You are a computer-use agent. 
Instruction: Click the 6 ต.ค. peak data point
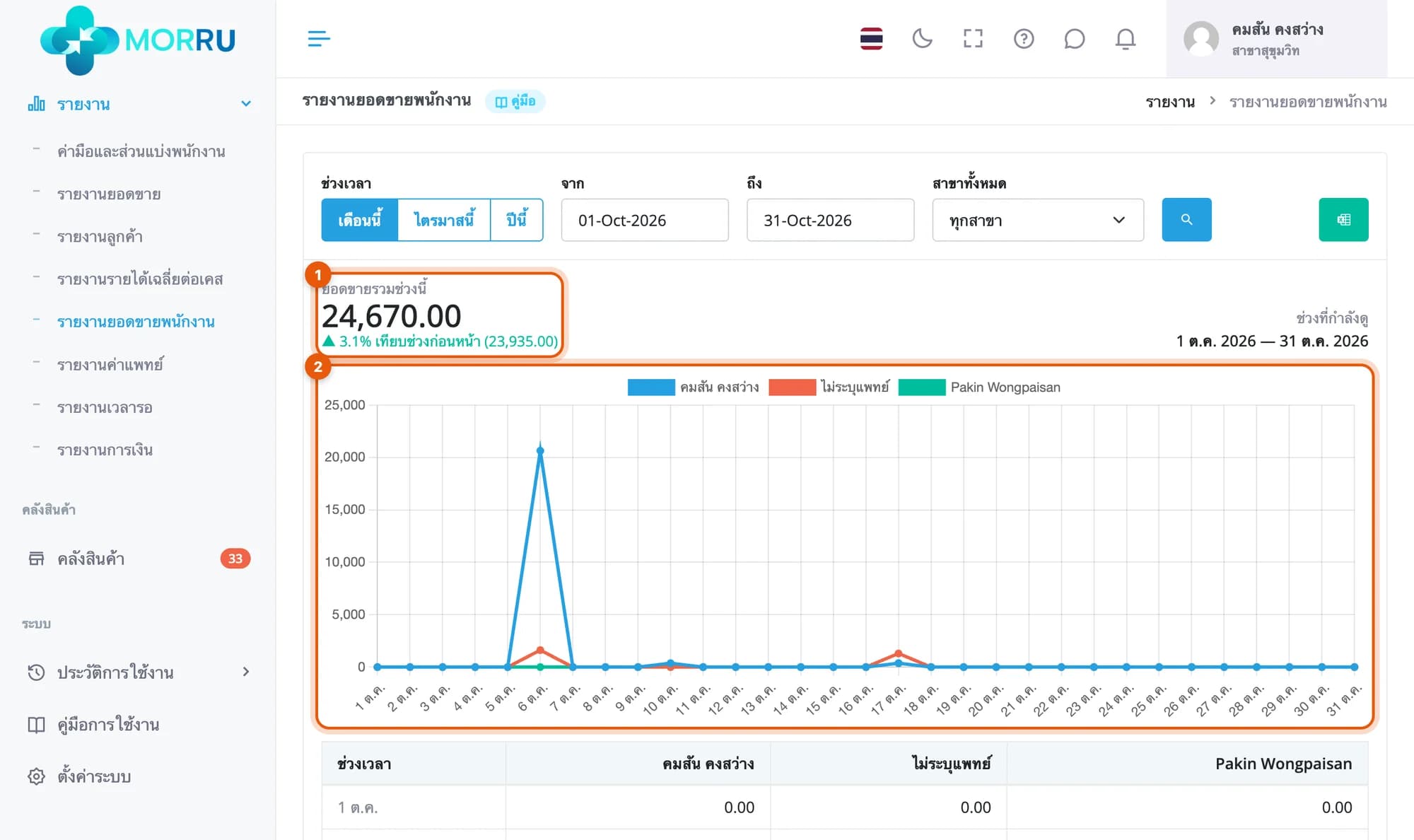tap(540, 450)
